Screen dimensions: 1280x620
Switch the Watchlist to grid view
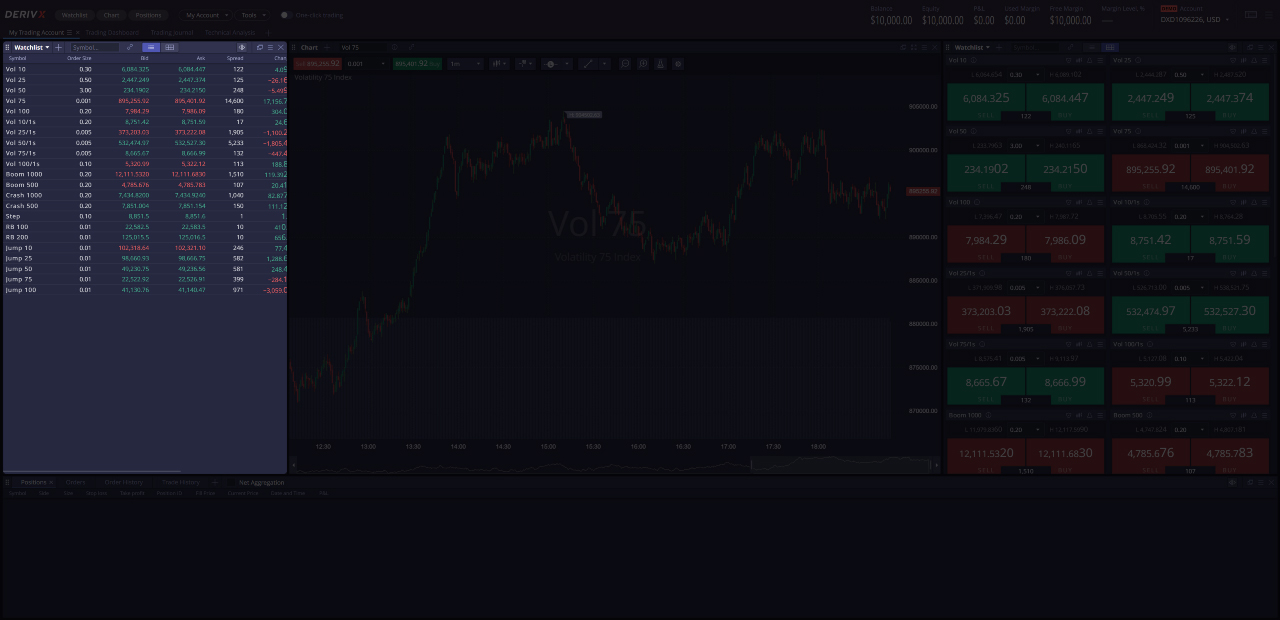(x=169, y=47)
